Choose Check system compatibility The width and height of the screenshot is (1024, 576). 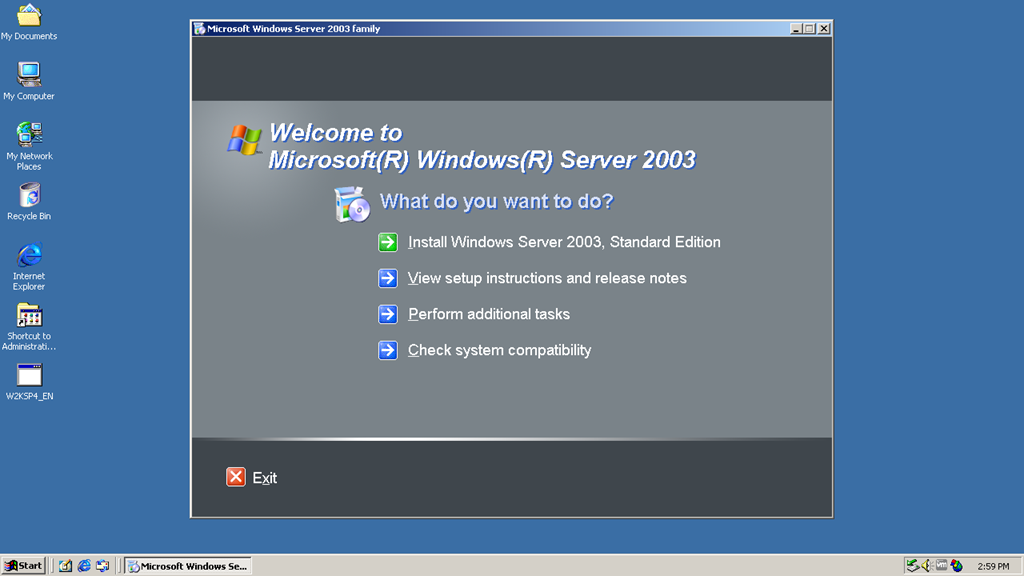[499, 350]
